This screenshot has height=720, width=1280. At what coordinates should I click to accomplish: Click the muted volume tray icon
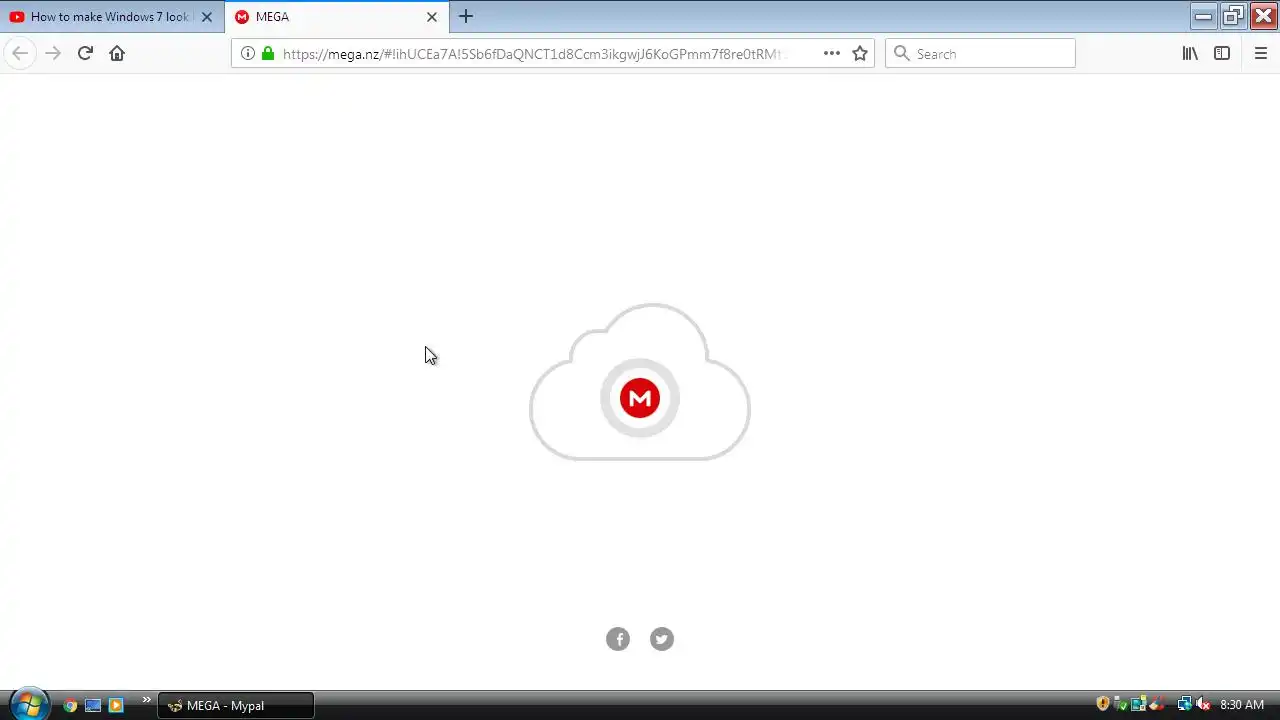click(1203, 704)
